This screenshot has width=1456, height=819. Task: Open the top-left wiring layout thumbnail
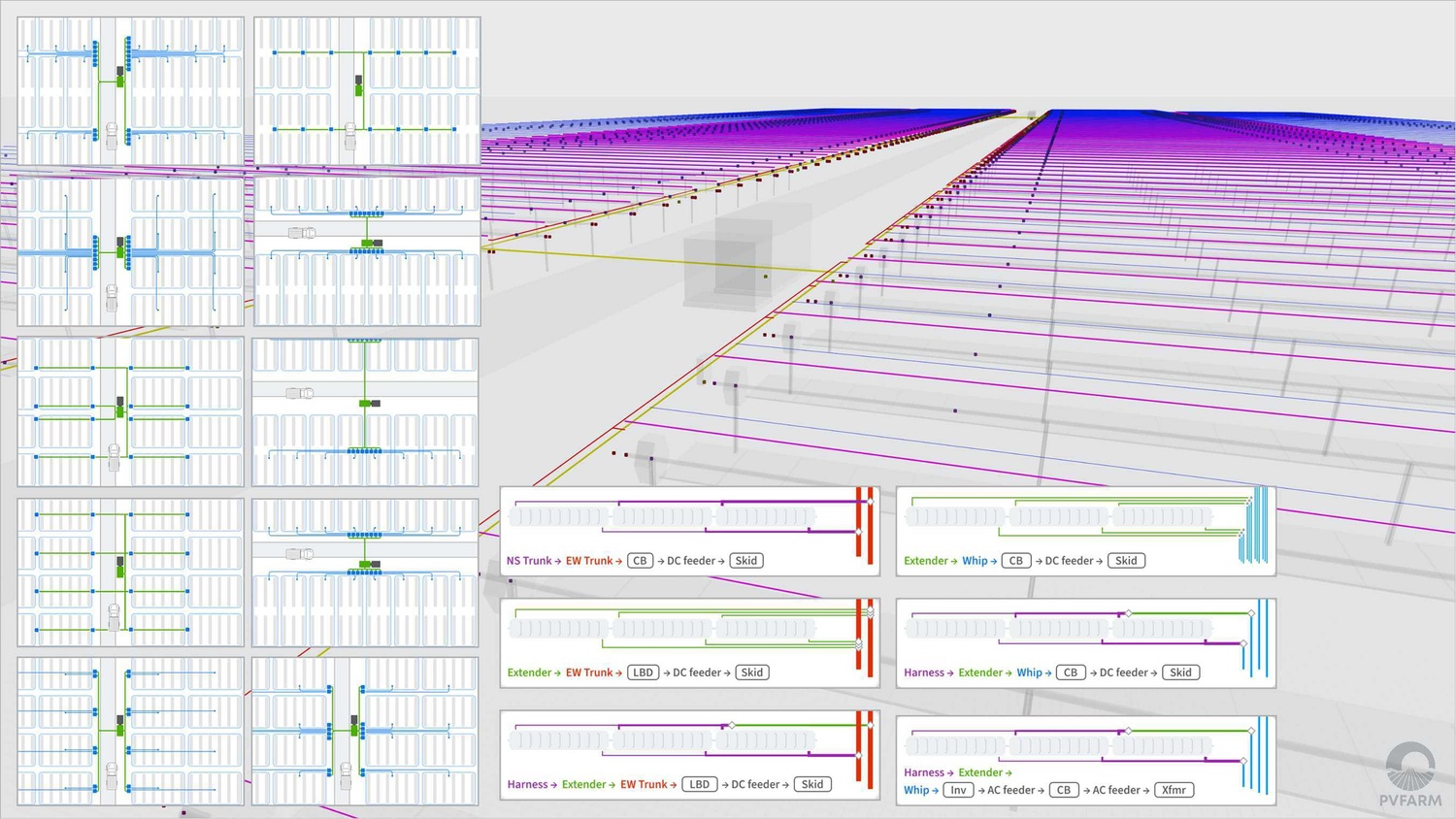131,91
